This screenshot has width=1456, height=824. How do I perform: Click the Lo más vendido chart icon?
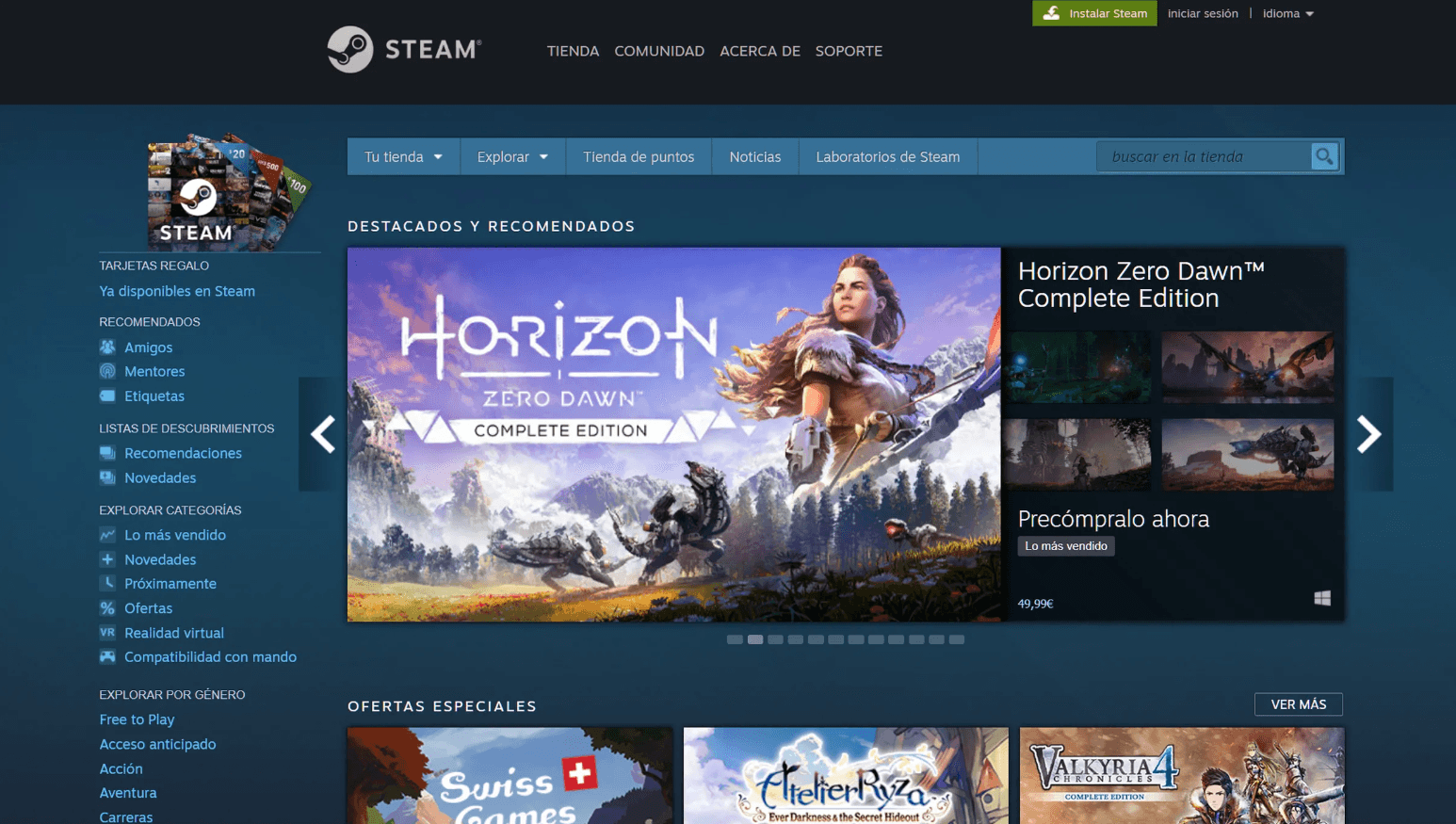coord(107,534)
